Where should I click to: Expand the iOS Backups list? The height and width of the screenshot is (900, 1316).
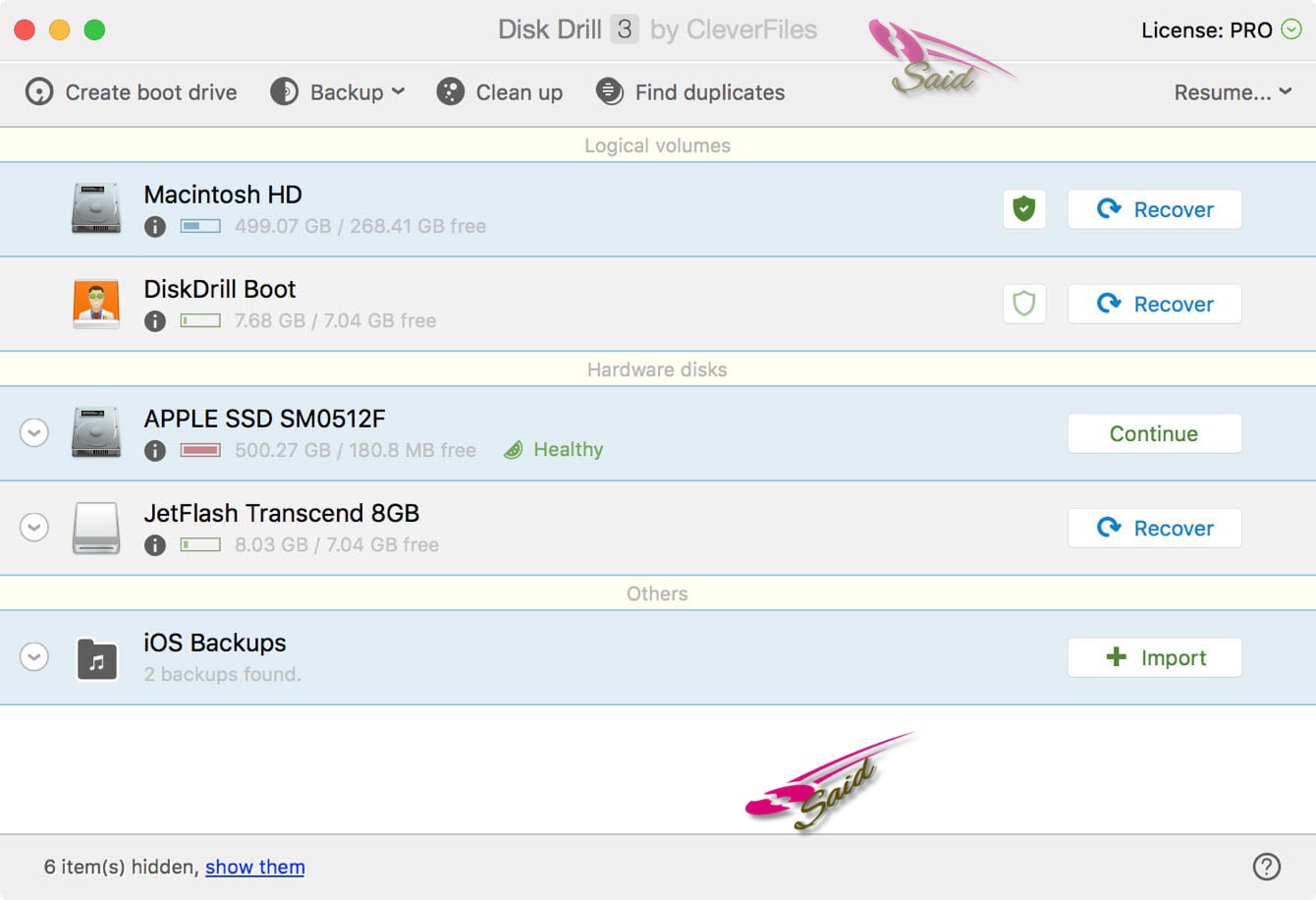click(34, 656)
